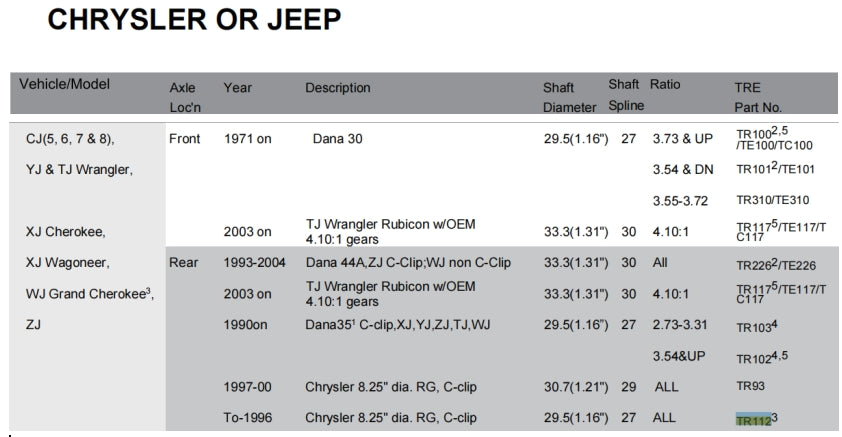This screenshot has width=842, height=437.
Task: Click the Rear axle location cell
Action: (184, 263)
